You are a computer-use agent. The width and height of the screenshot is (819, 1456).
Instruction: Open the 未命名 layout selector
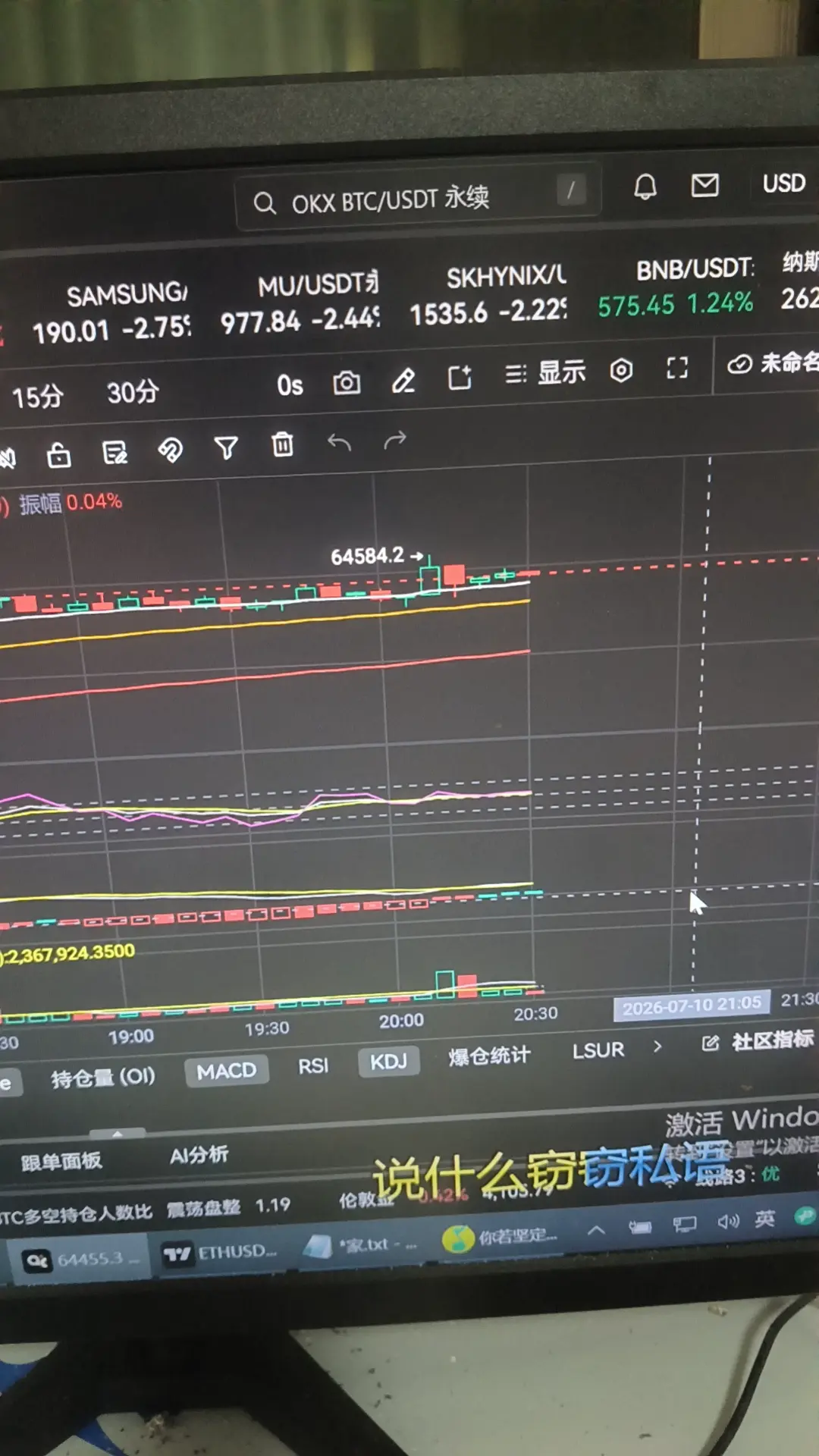(772, 363)
